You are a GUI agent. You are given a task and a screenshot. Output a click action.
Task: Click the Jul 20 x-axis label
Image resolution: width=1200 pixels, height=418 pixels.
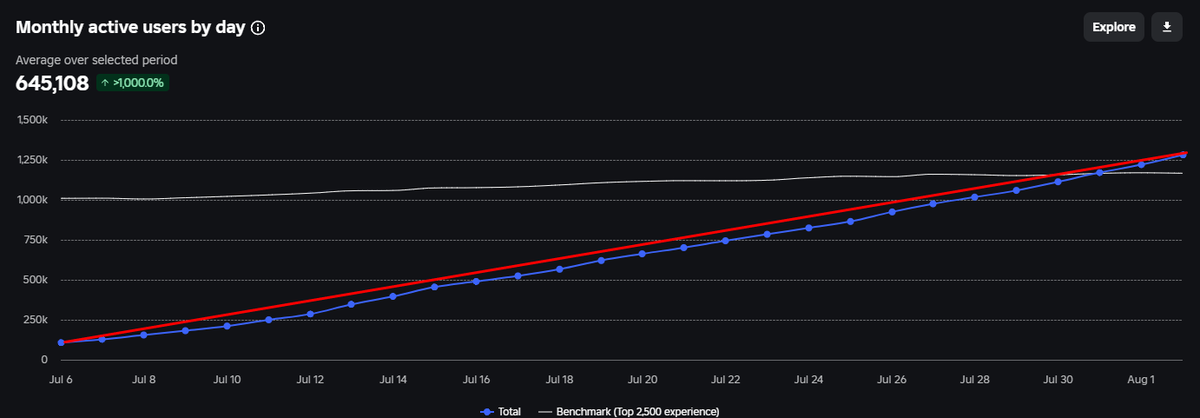(x=642, y=380)
